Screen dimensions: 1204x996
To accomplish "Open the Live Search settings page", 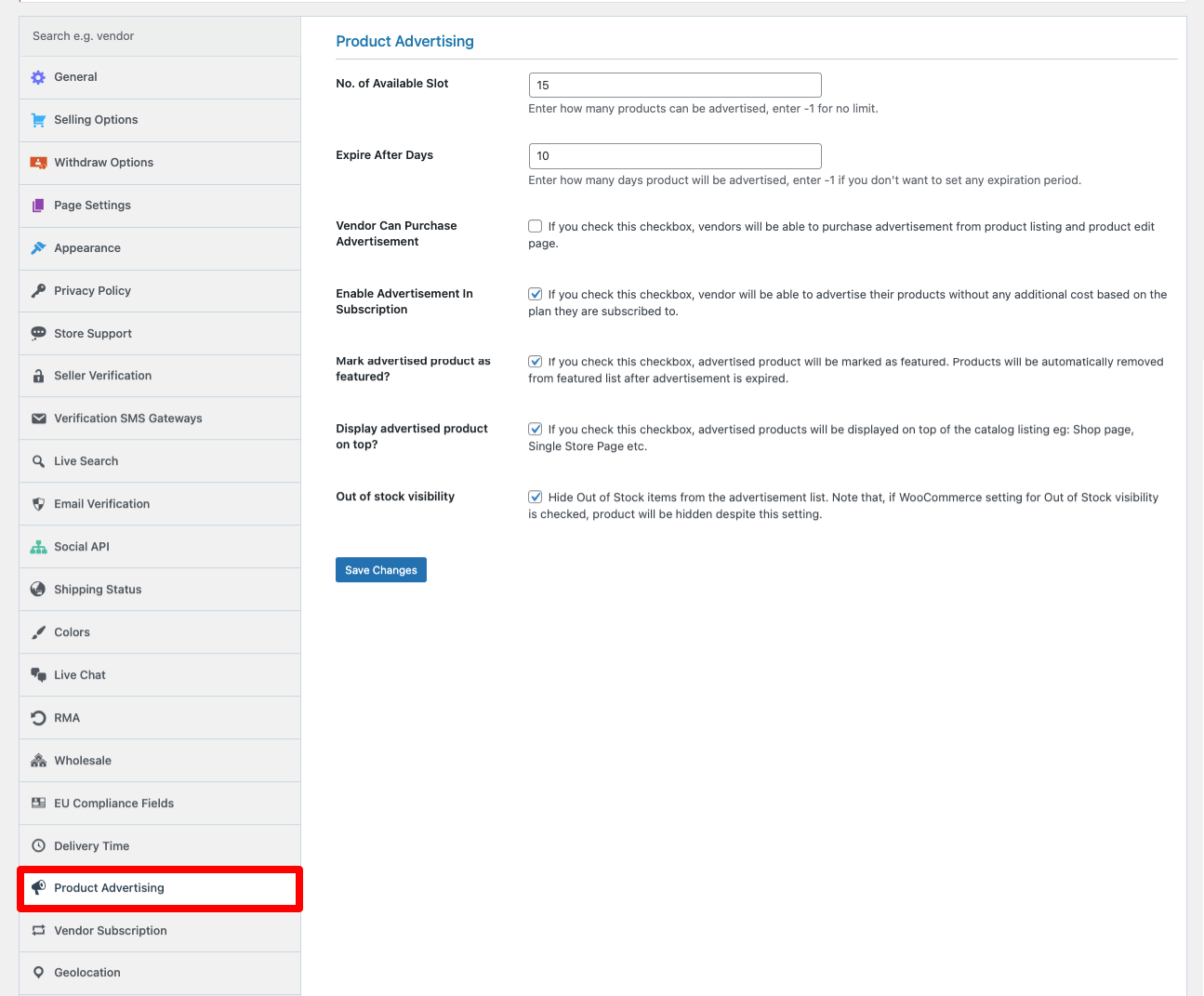I will tap(86, 460).
